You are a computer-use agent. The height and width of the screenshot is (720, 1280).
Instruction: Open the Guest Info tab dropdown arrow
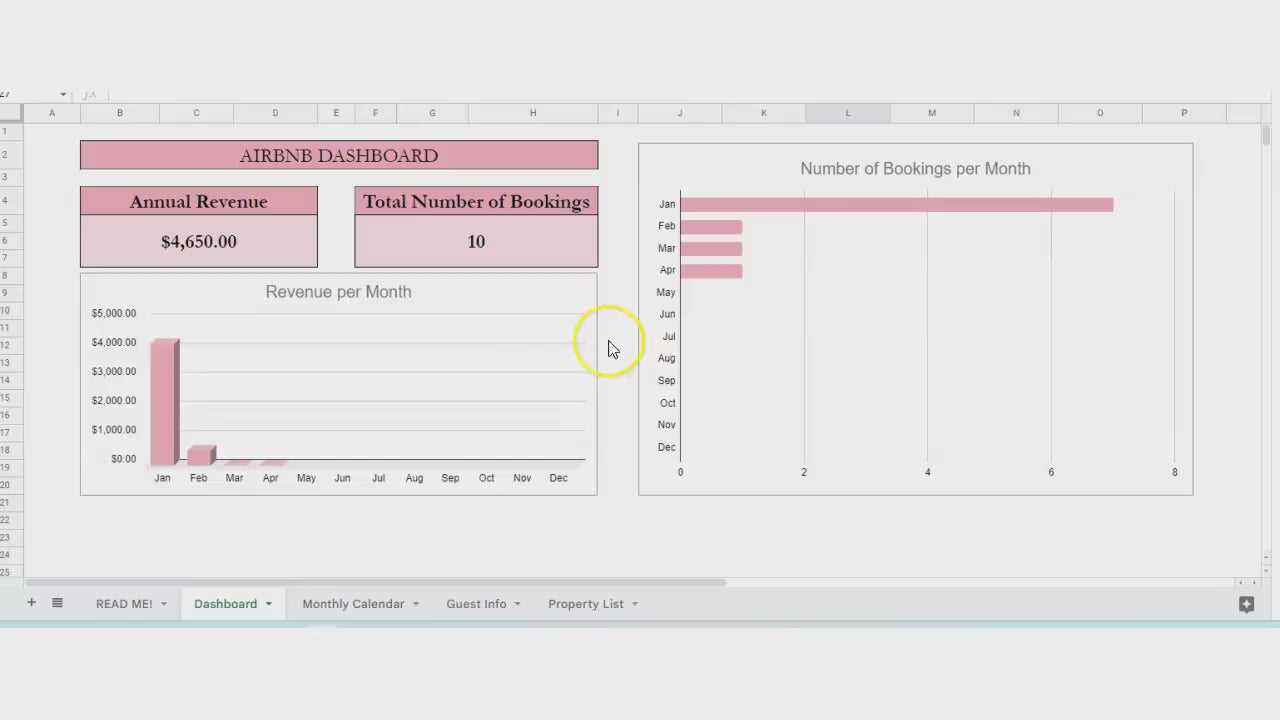tap(517, 604)
